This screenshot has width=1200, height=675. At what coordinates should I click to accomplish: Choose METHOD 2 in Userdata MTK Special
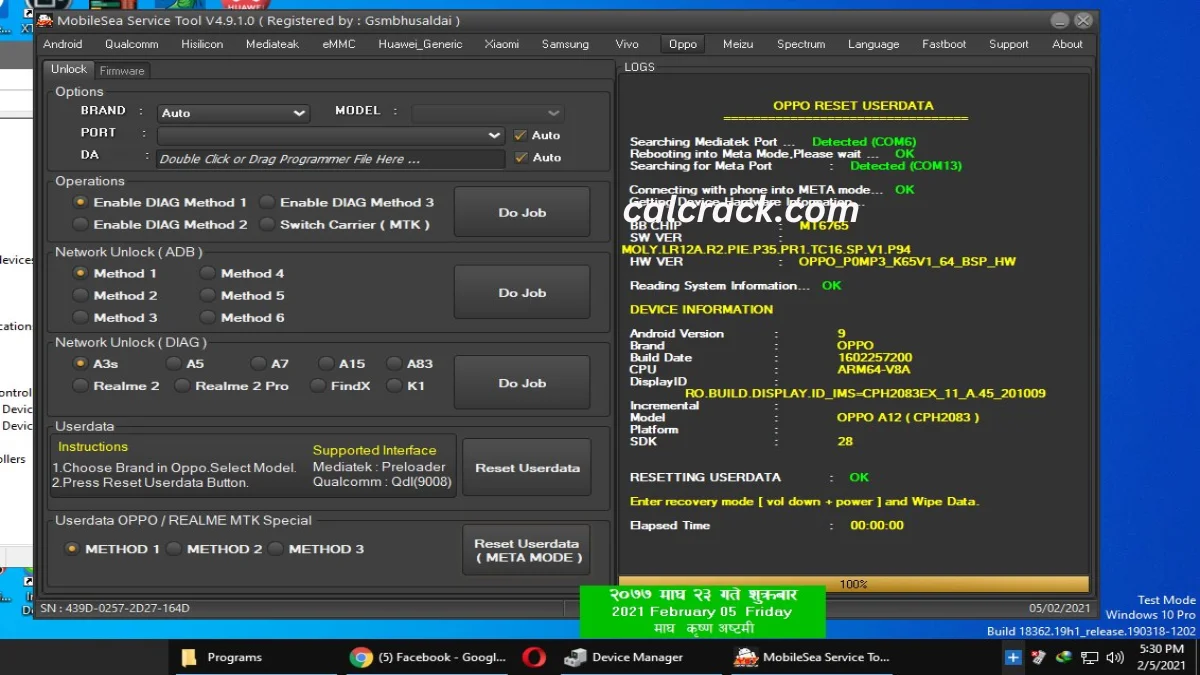pos(215,549)
